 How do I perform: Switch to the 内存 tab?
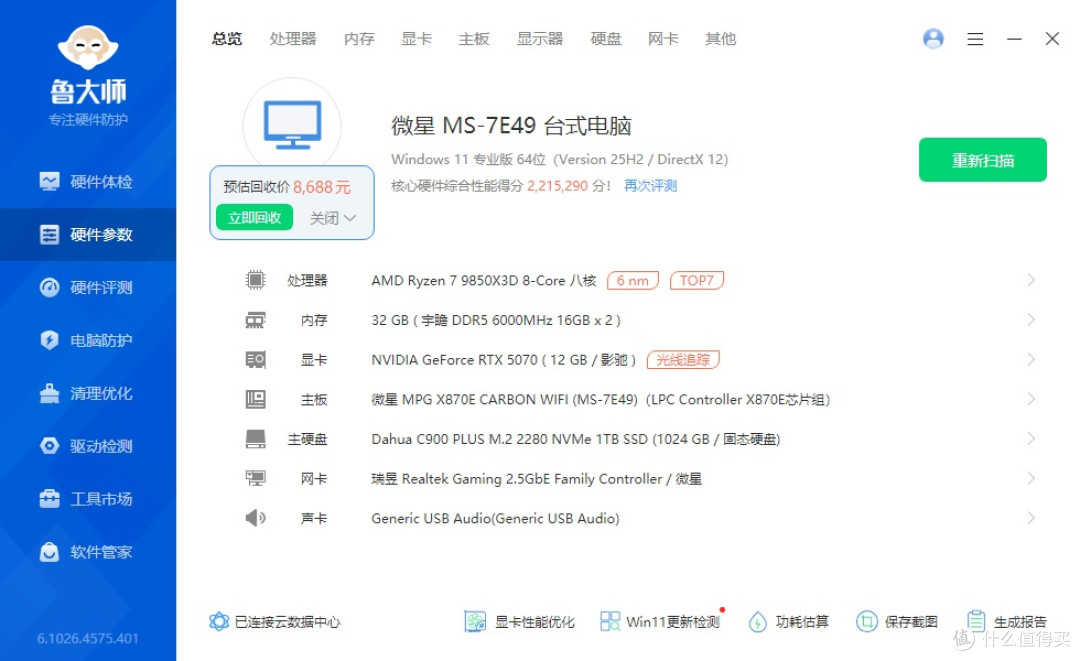click(359, 39)
